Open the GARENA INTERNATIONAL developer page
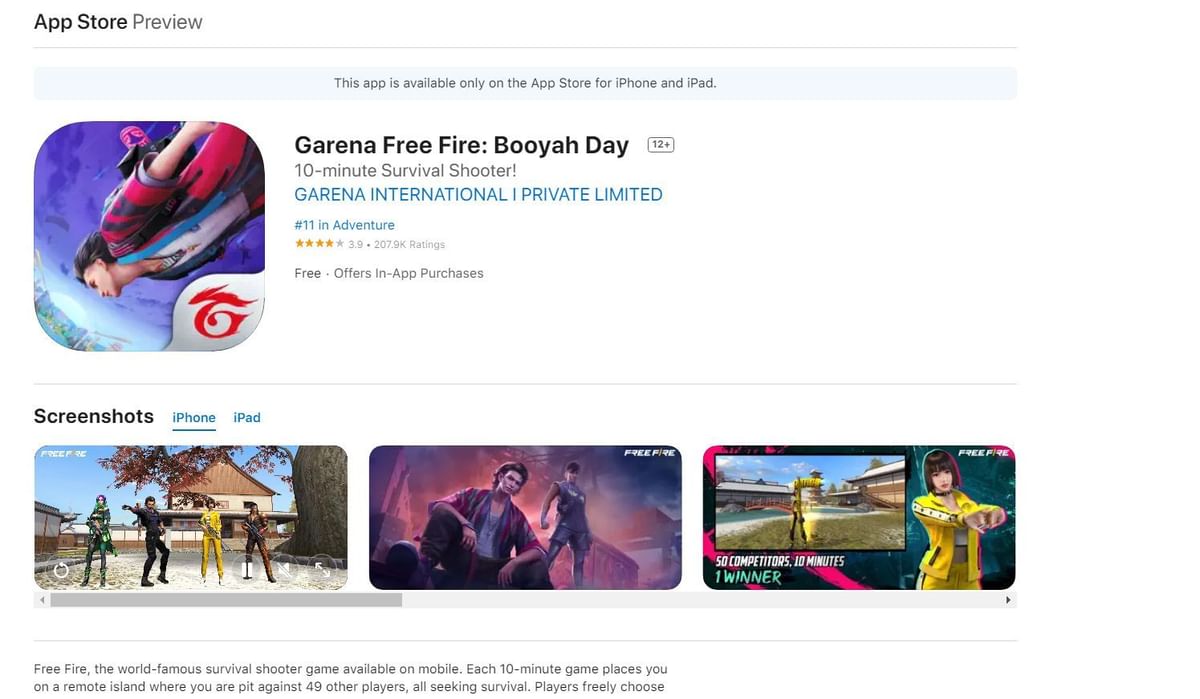Viewport: 1200px width, 699px height. click(x=478, y=194)
